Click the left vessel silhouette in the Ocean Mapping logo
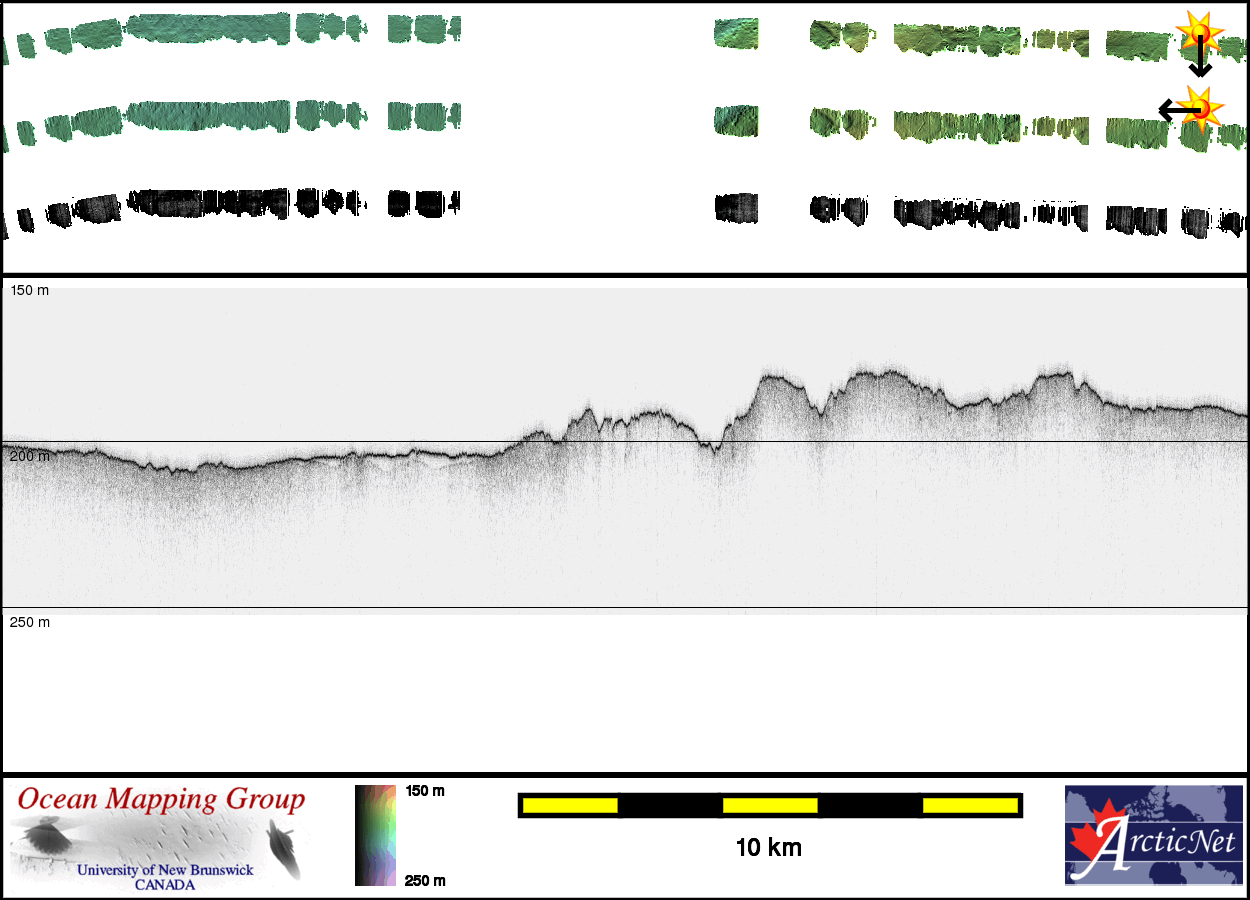 click(x=43, y=836)
